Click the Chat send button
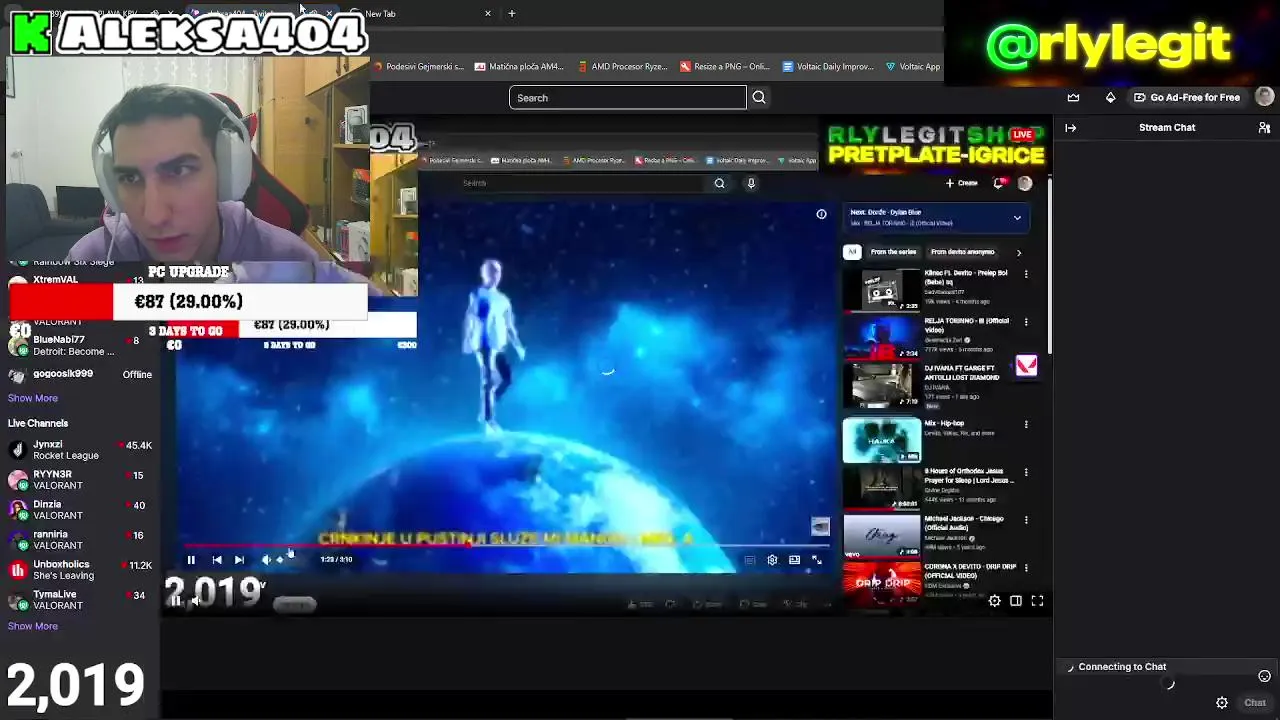 1254,703
